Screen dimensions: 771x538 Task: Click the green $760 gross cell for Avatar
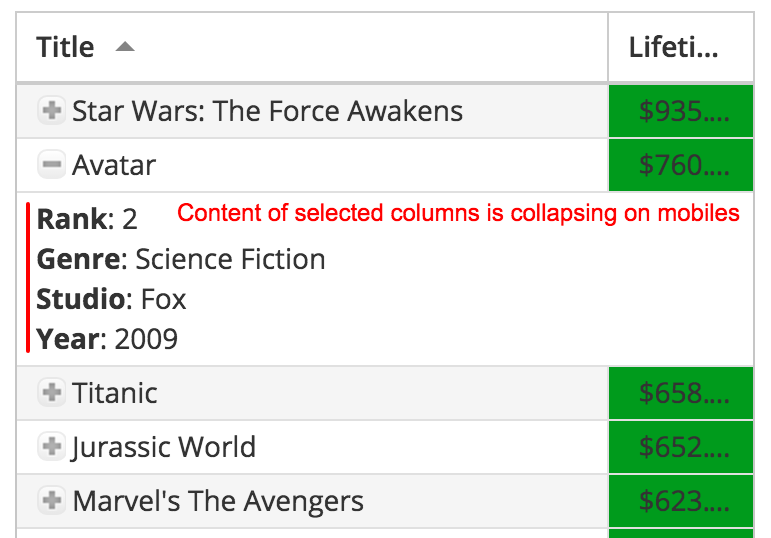pyautogui.click(x=681, y=165)
